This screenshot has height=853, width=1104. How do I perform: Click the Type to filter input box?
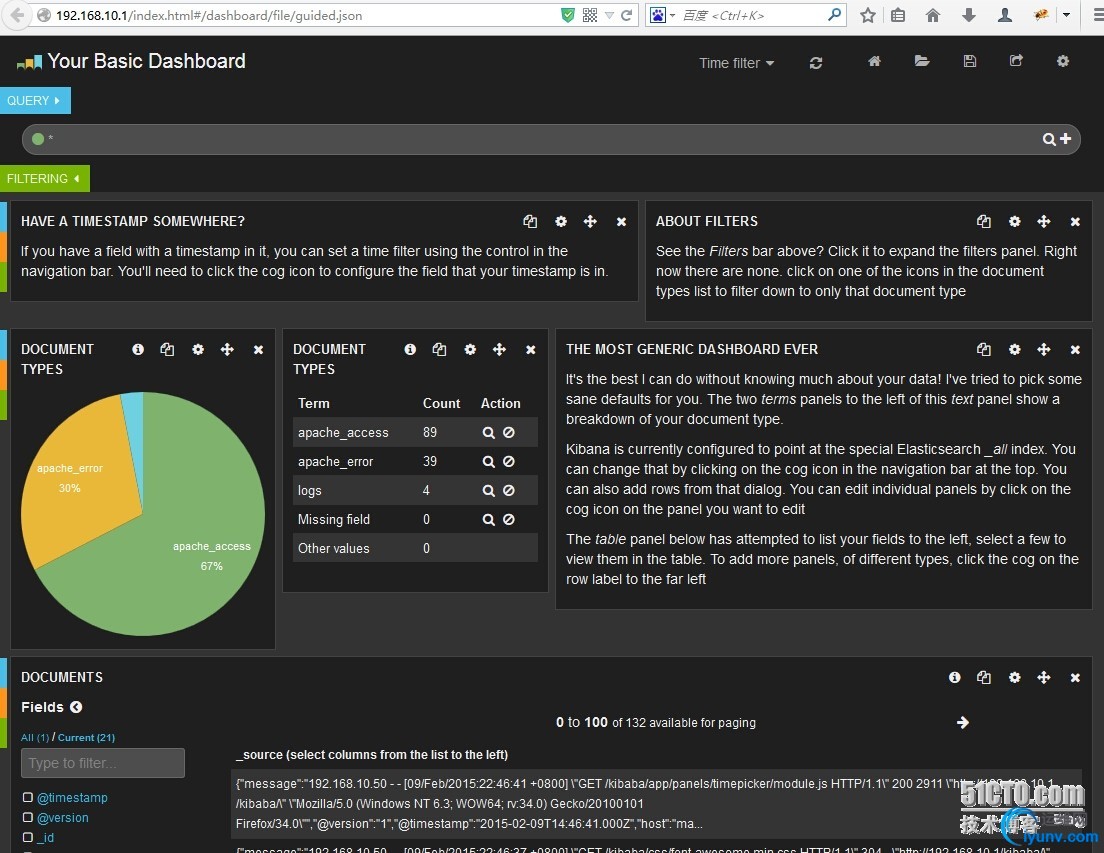pos(103,763)
